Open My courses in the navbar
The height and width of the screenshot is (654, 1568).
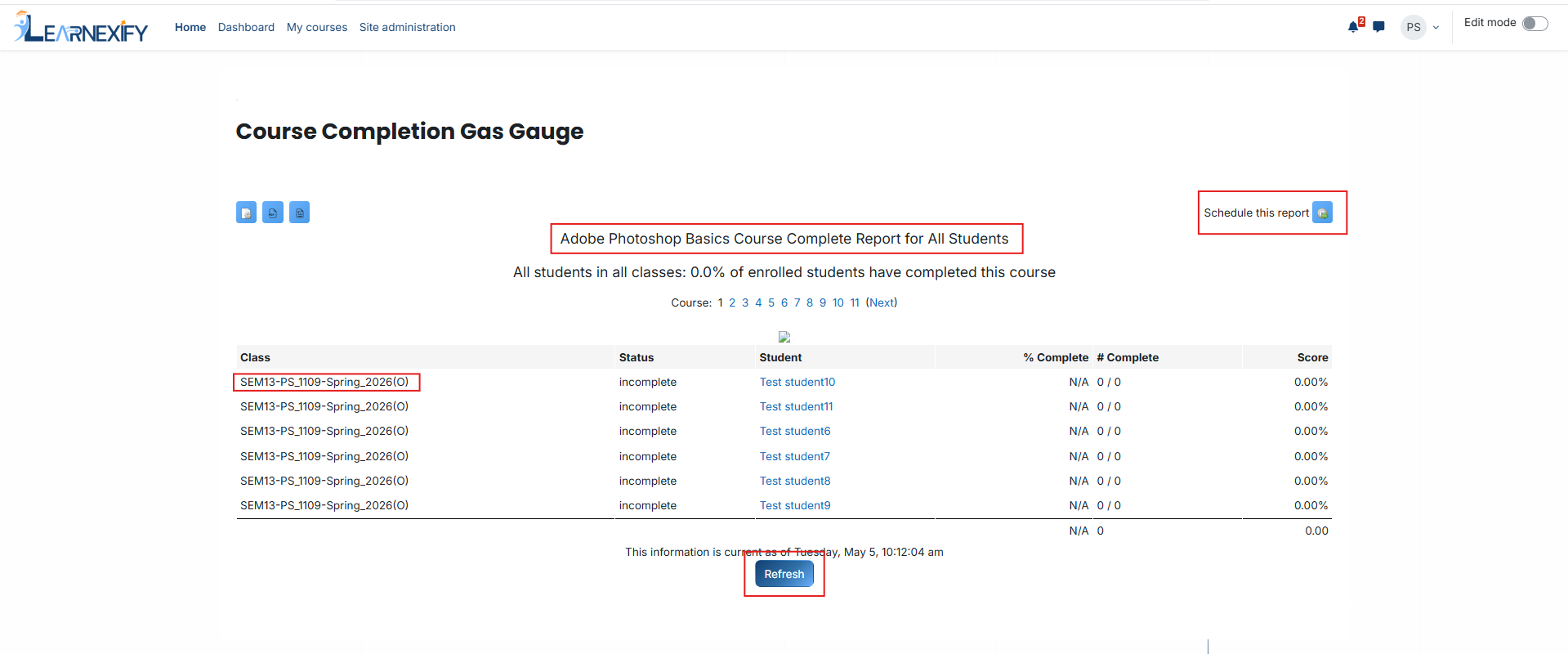317,27
